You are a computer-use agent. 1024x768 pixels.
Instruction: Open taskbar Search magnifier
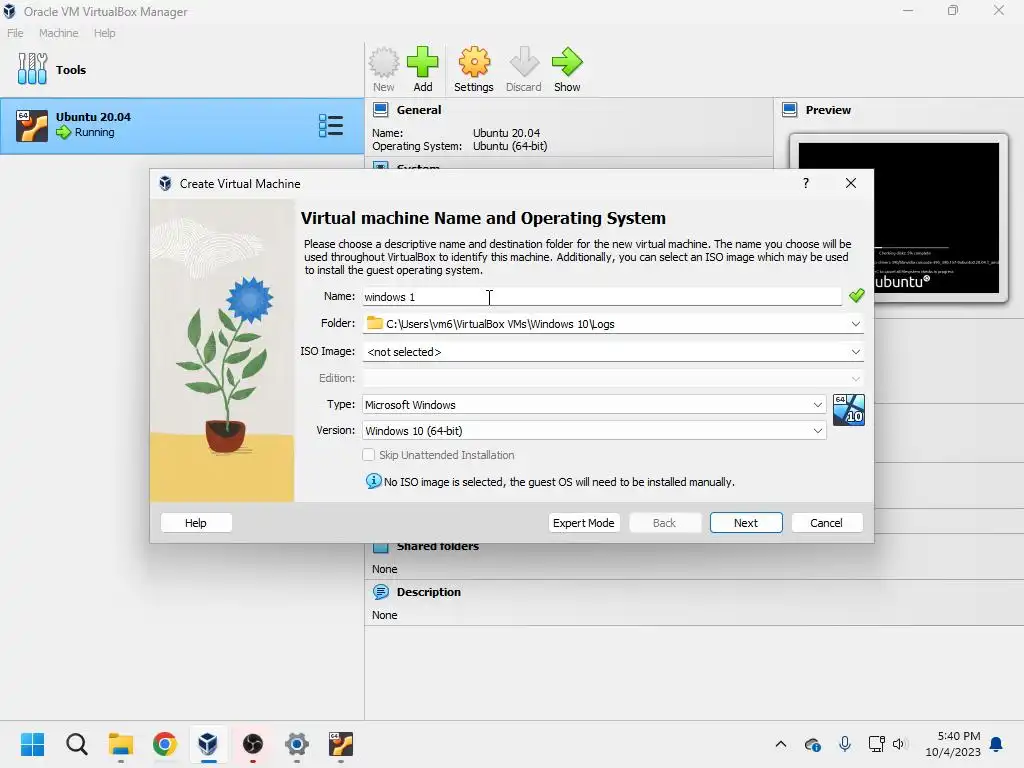76,744
